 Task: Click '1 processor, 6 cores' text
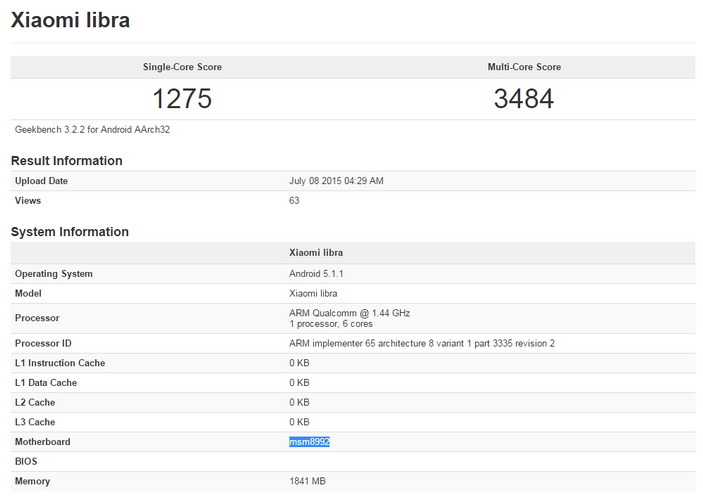(x=331, y=324)
